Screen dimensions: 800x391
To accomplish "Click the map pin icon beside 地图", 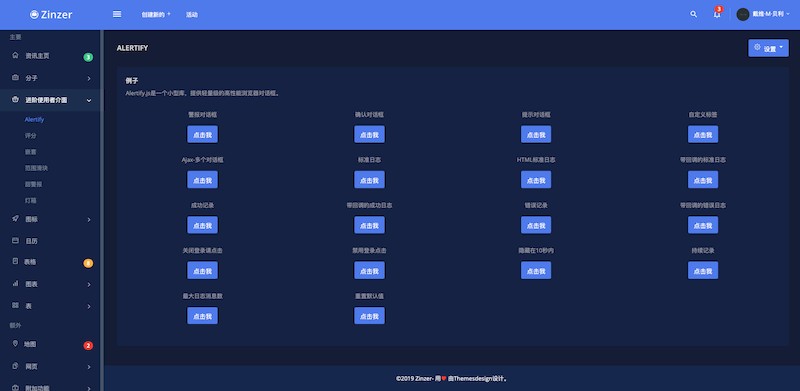I will coord(15,344).
